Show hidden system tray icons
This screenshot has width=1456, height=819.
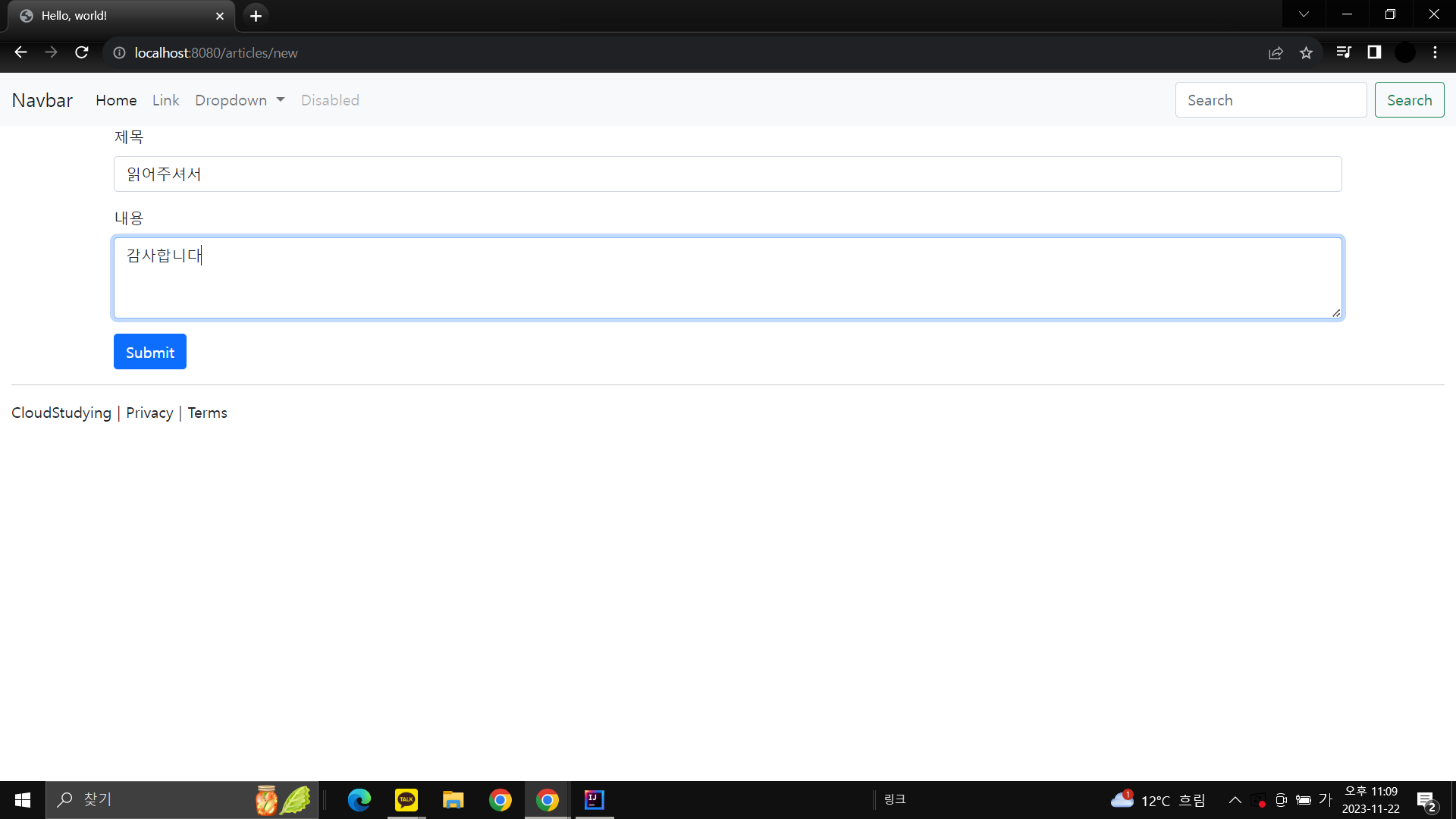pyautogui.click(x=1235, y=800)
